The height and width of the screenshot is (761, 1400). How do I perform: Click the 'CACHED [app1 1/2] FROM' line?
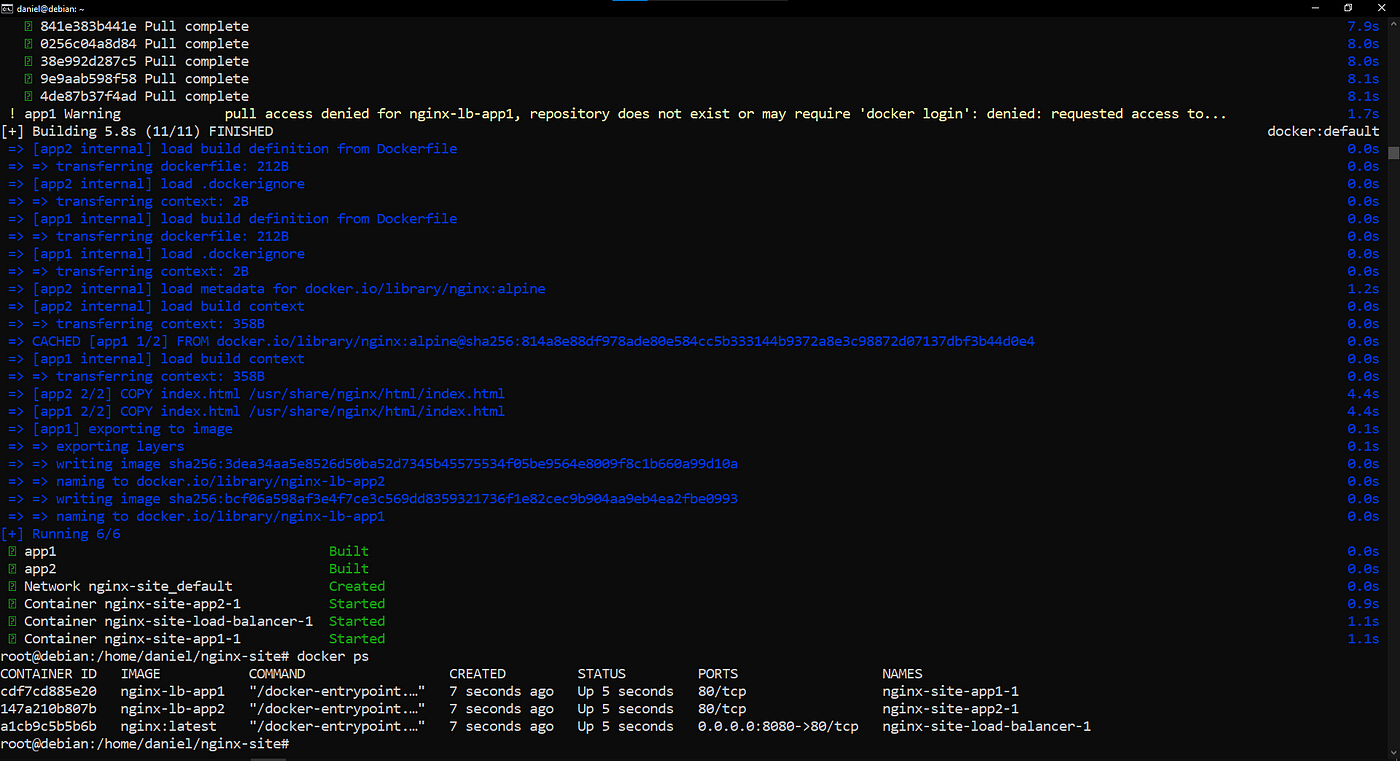[x=521, y=341]
